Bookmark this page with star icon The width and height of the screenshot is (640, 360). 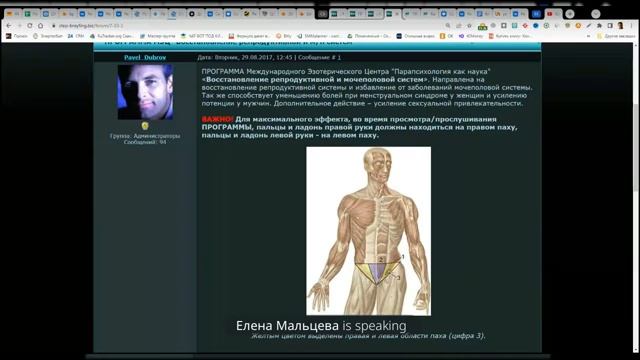pyautogui.click(x=469, y=25)
